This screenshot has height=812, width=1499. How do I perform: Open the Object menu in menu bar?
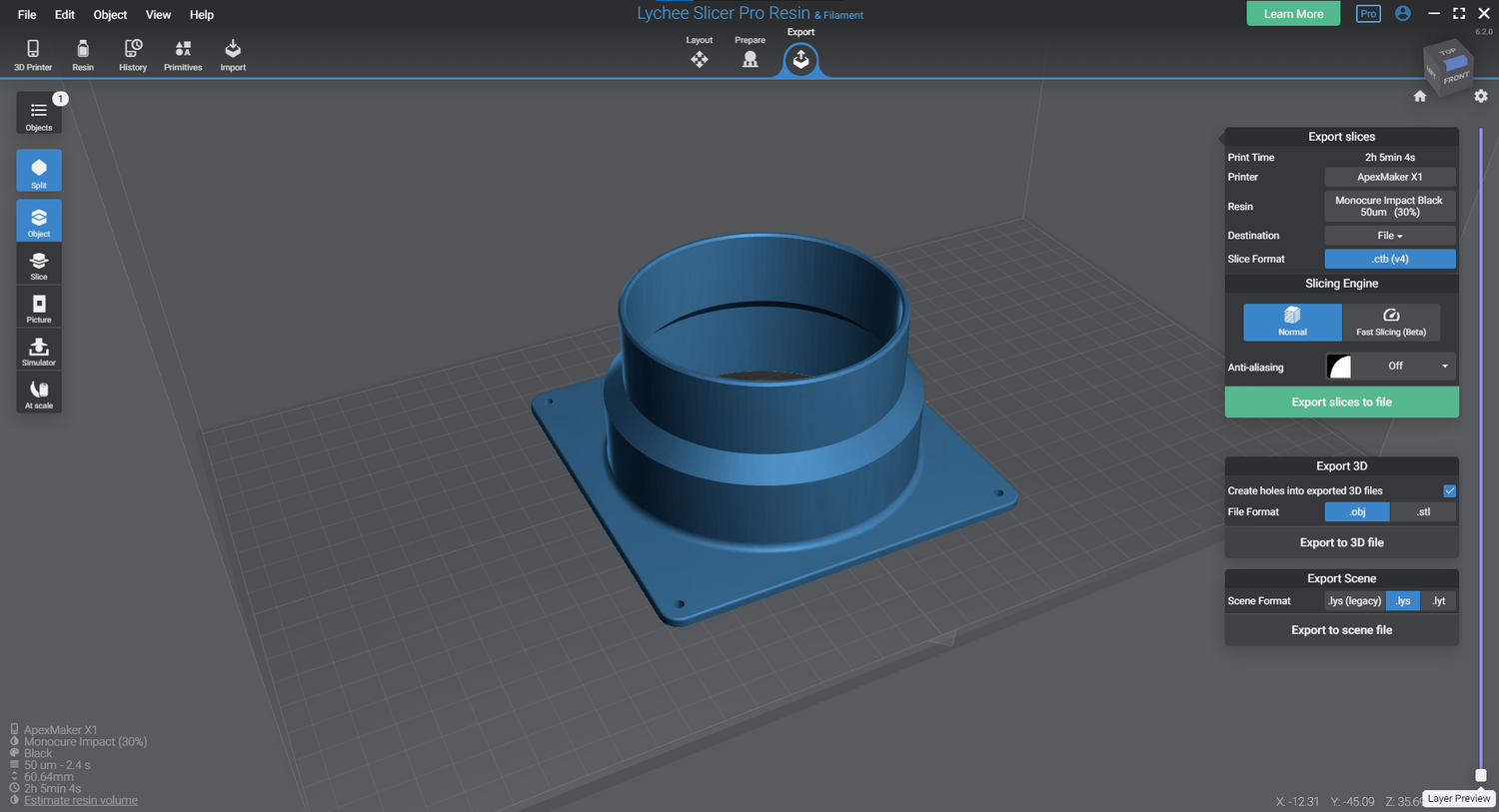click(110, 15)
